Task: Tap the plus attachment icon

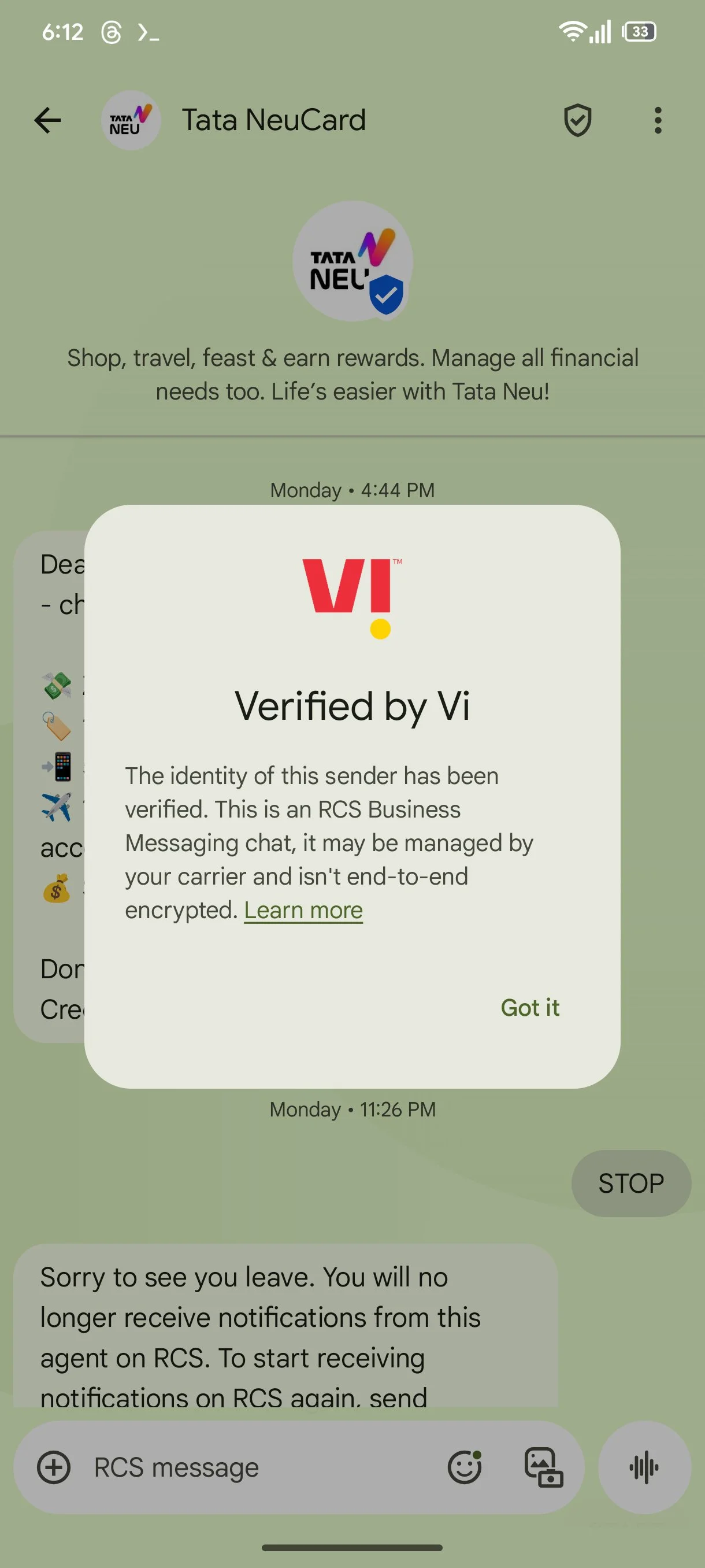Action: 54,1467
